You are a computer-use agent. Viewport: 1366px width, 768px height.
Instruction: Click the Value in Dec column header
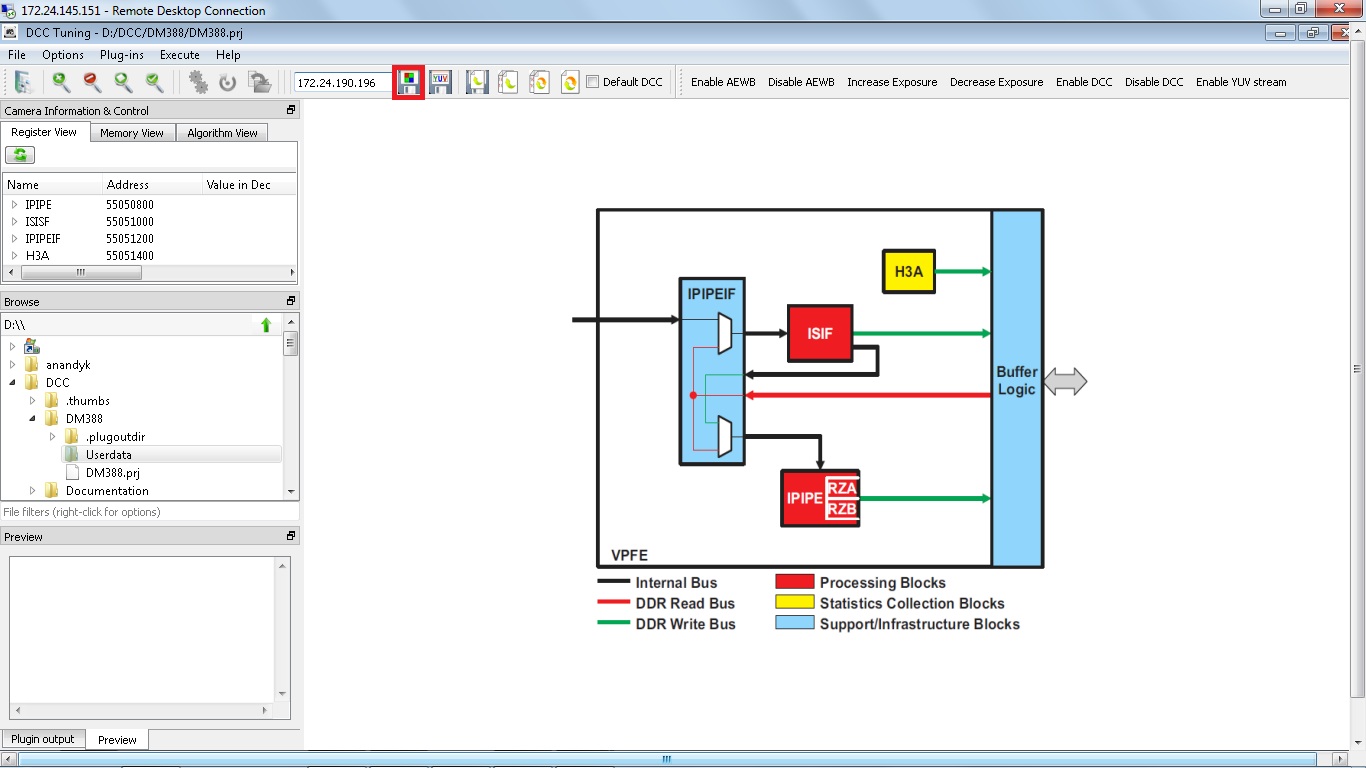tap(249, 185)
